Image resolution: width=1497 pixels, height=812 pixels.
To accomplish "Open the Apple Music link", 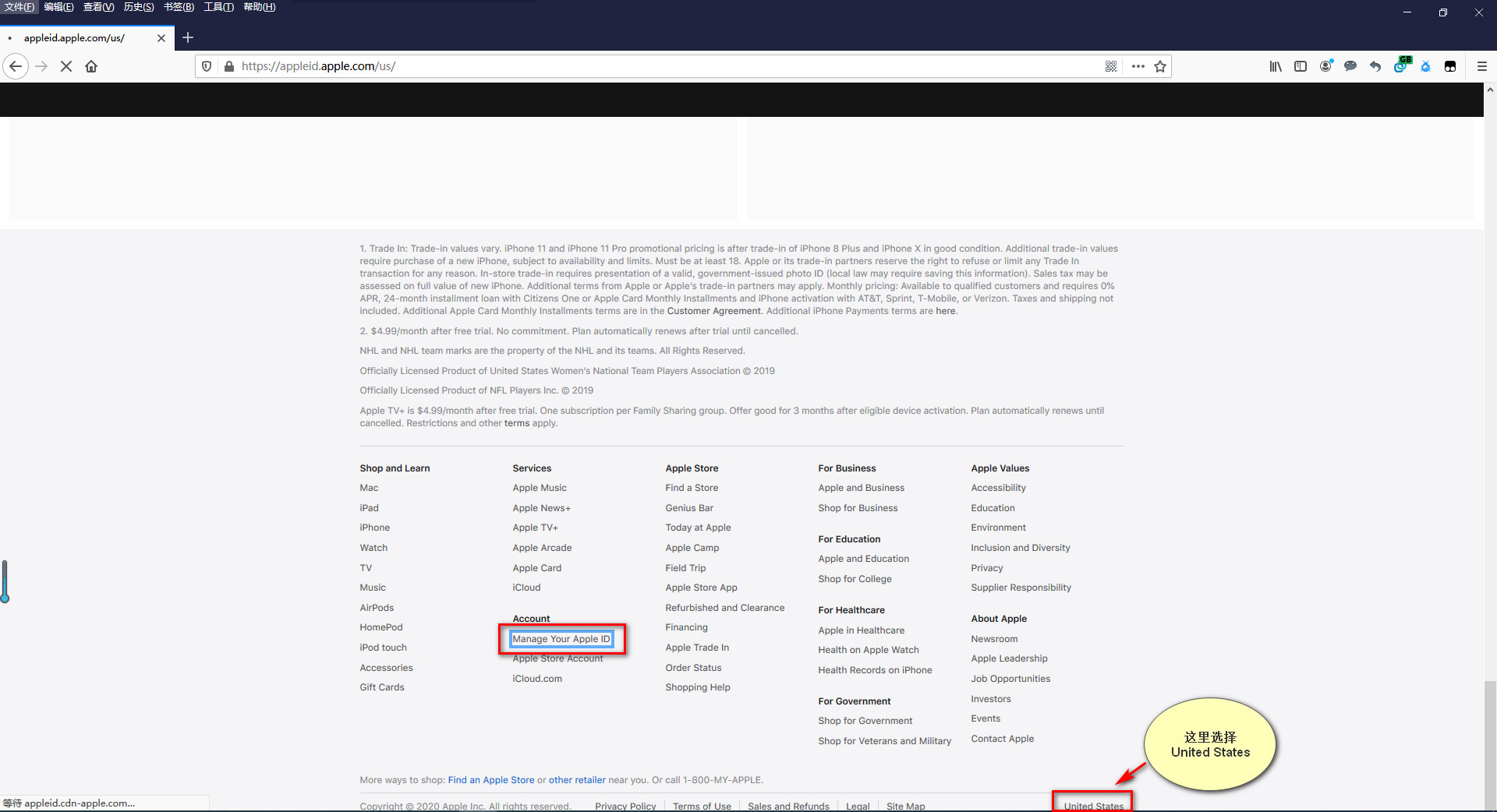I will tap(540, 488).
